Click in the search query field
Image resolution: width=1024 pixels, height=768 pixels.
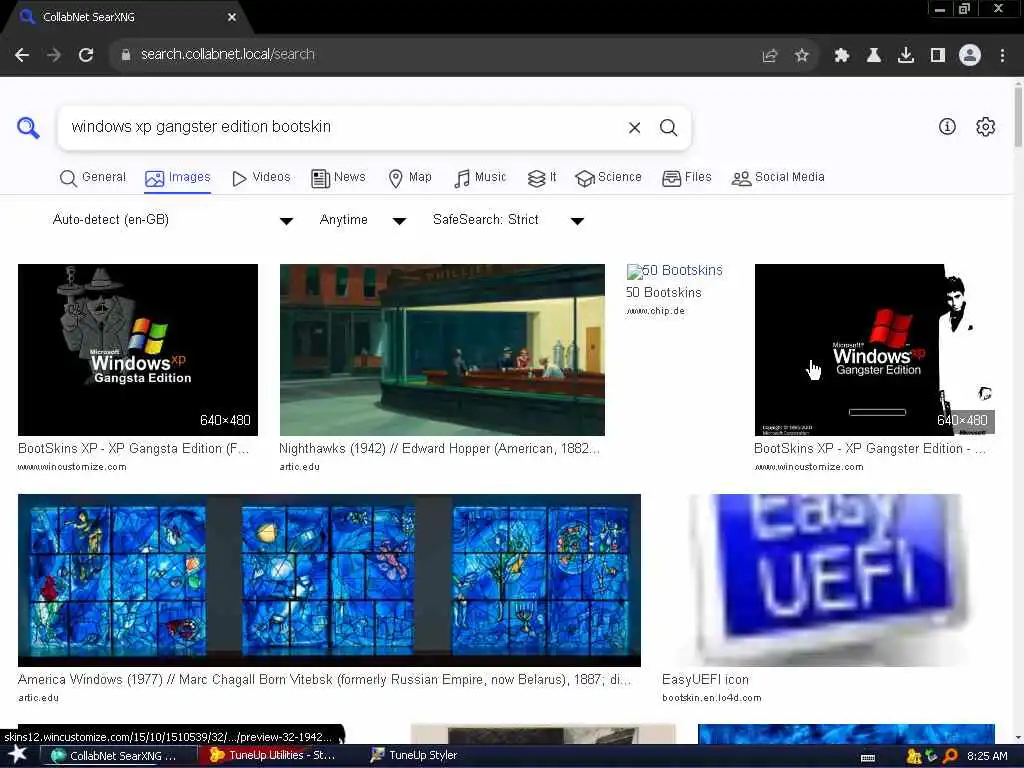(343, 127)
